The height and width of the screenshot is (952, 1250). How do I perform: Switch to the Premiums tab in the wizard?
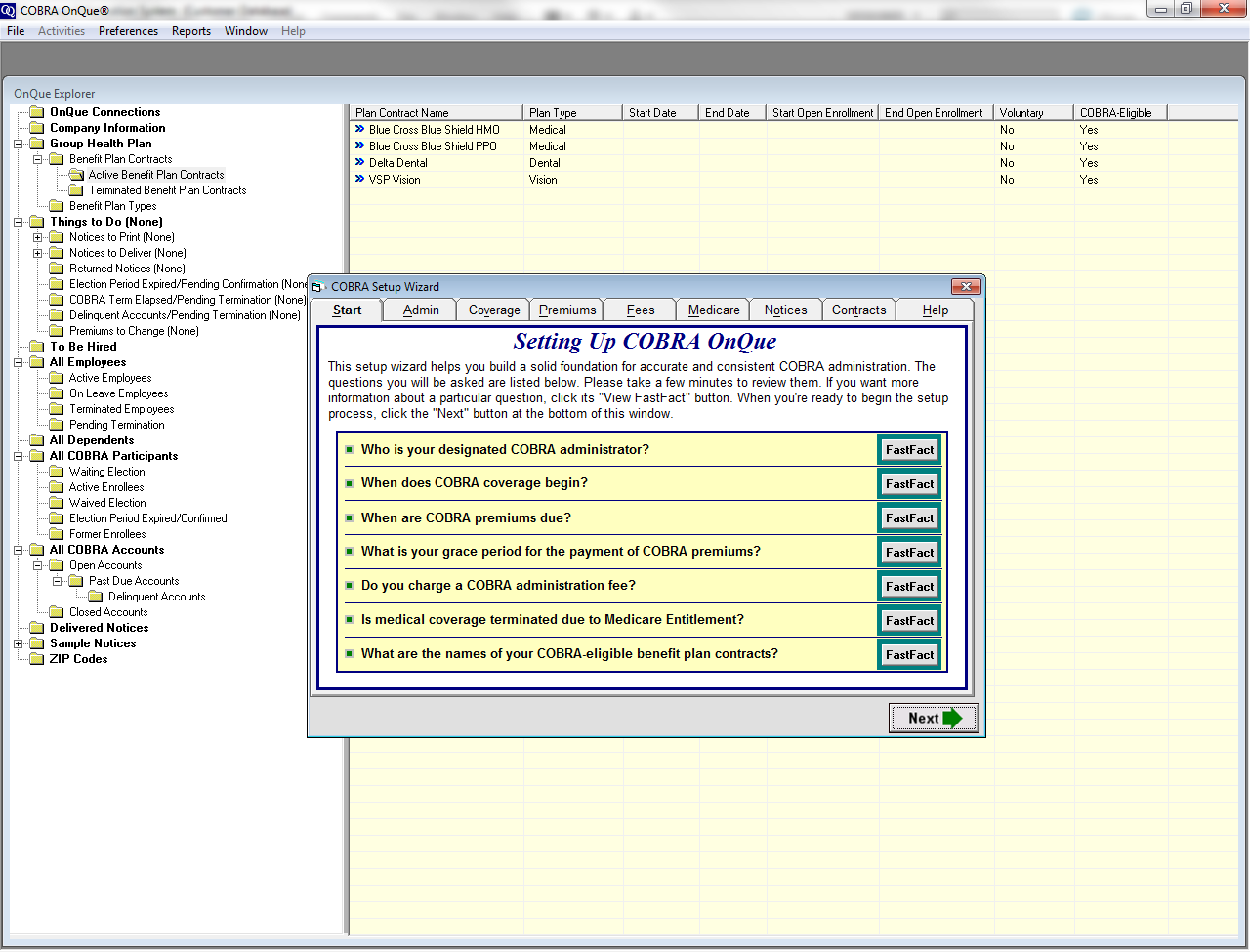[x=567, y=310]
